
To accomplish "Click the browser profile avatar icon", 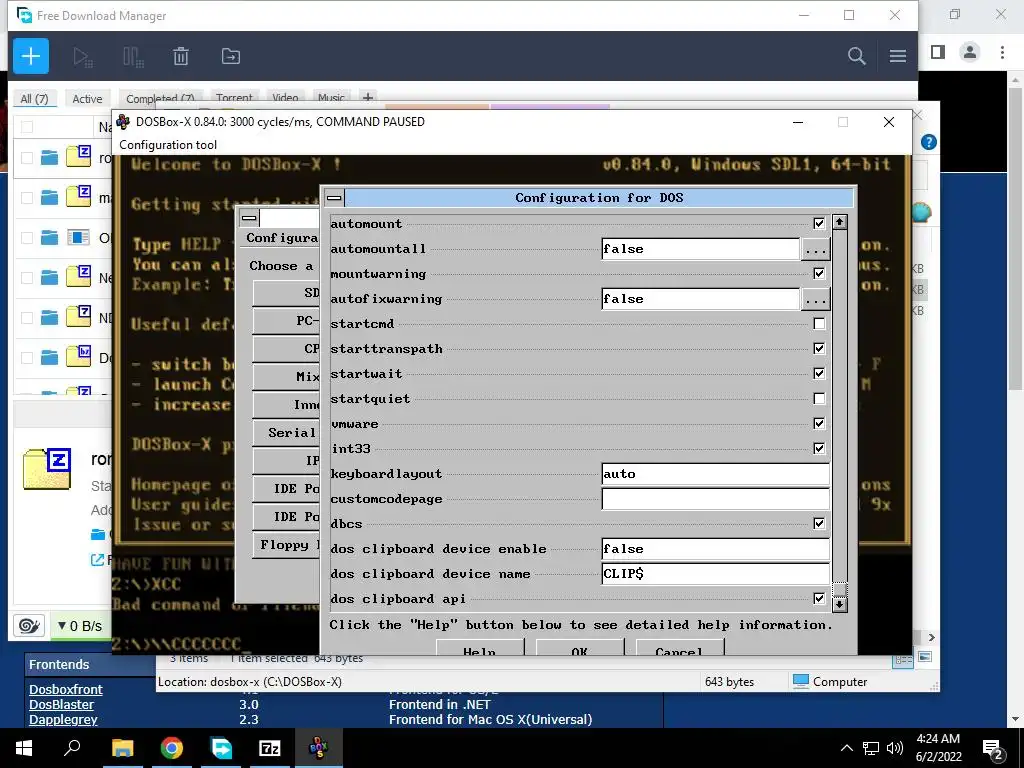I will [x=970, y=52].
